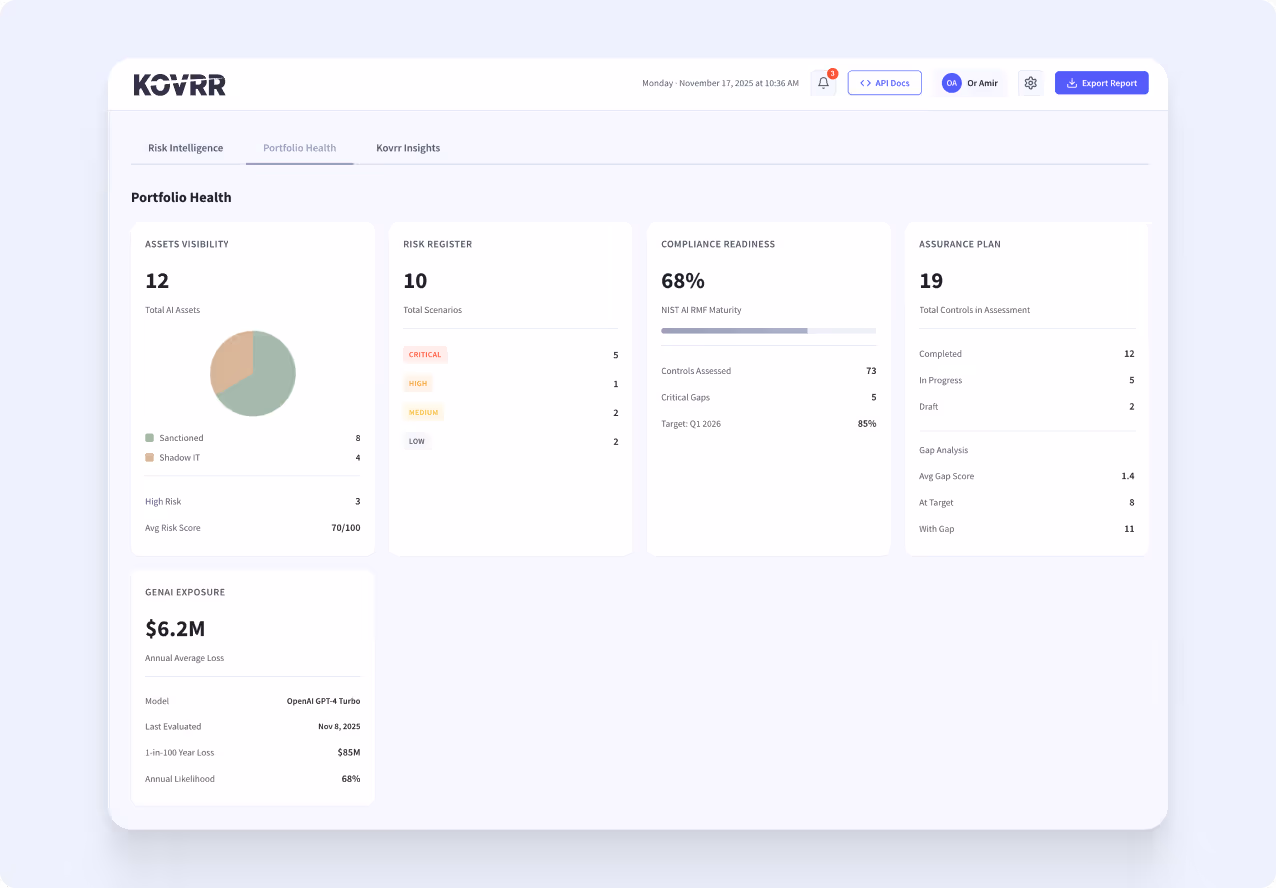The height and width of the screenshot is (888, 1276).
Task: Open Settings using the gear icon
Action: tap(1030, 83)
